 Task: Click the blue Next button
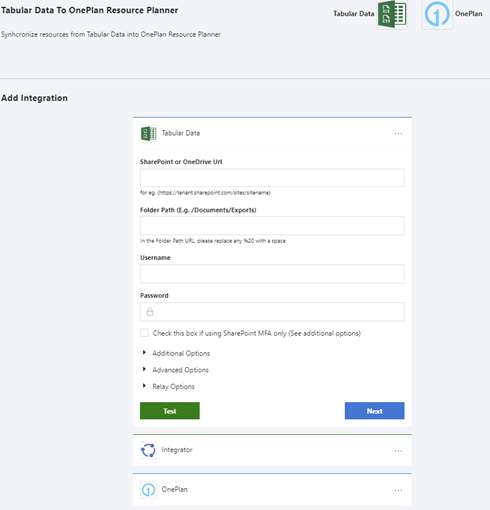pyautogui.click(x=375, y=411)
